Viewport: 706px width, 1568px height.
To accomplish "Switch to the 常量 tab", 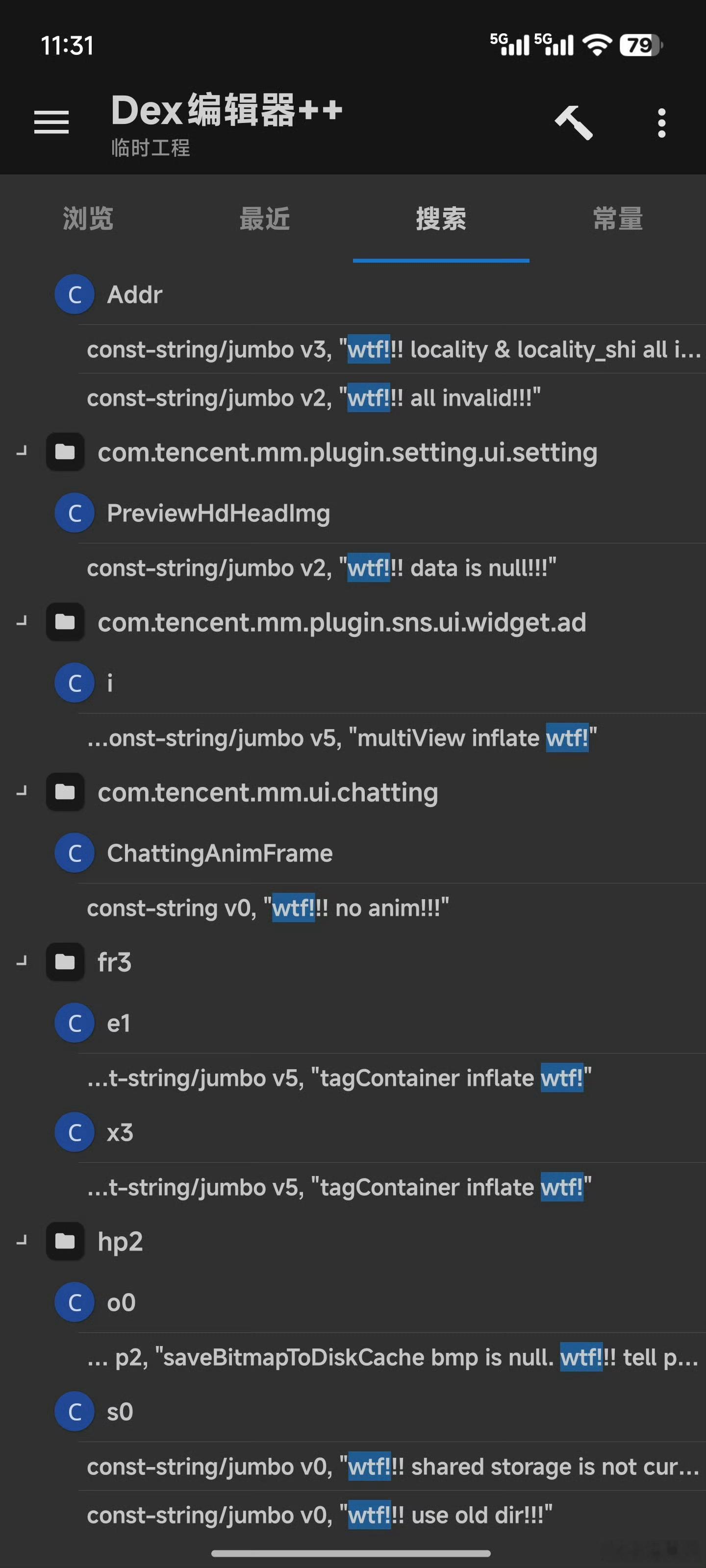I will (x=618, y=219).
